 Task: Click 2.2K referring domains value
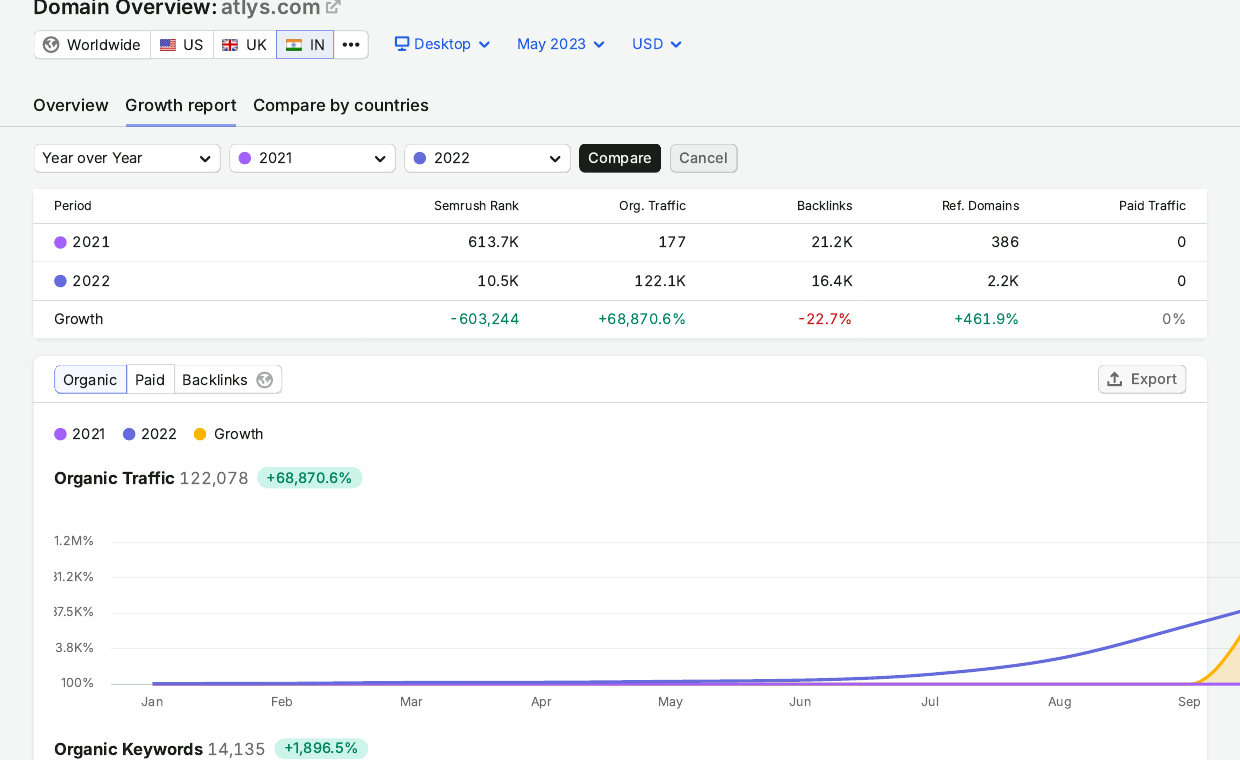(x=1003, y=281)
